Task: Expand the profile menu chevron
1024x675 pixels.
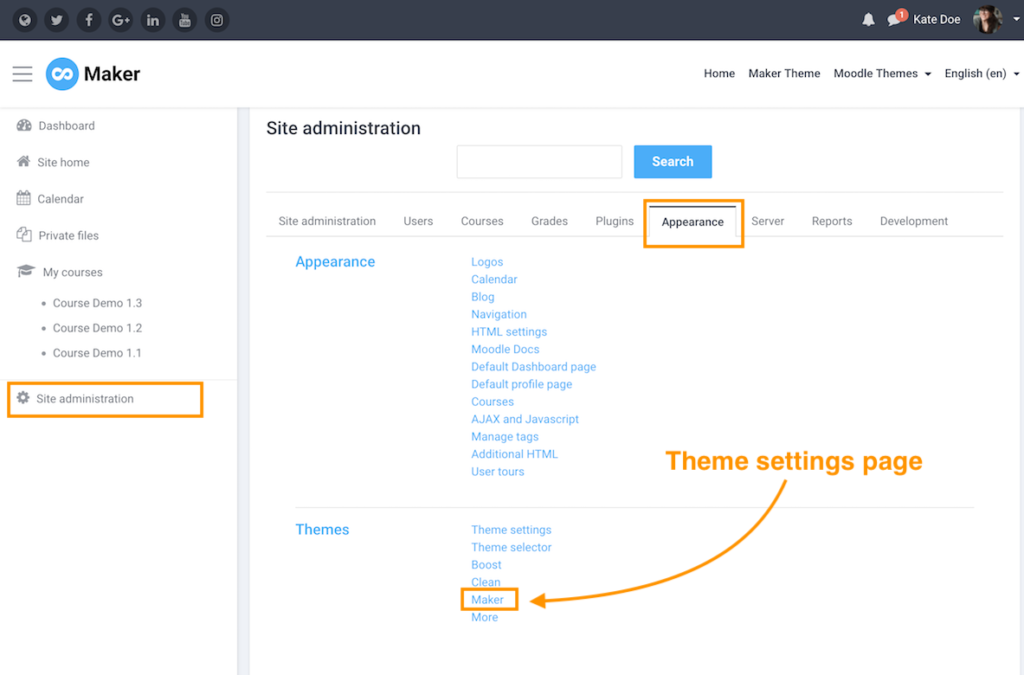Action: click(x=1016, y=19)
